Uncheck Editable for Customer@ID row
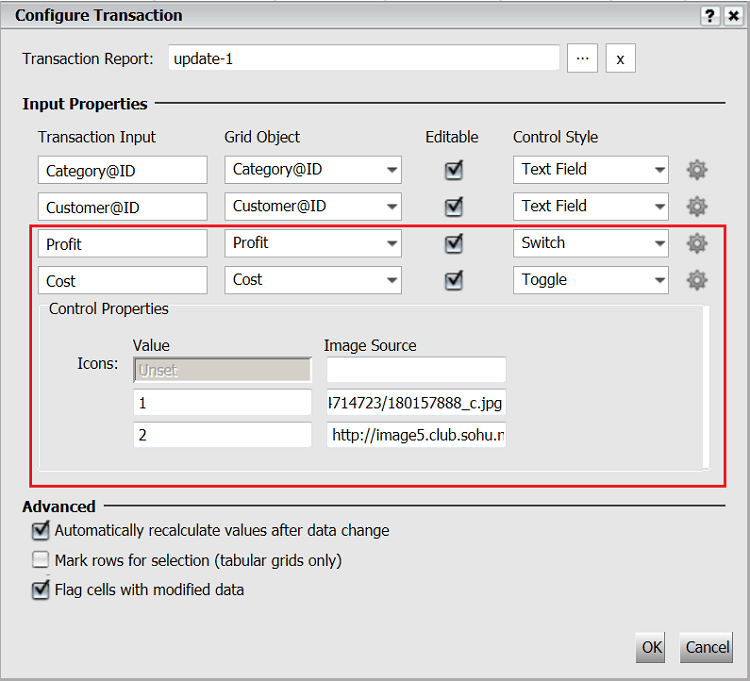The width and height of the screenshot is (750, 681). pyautogui.click(x=453, y=207)
